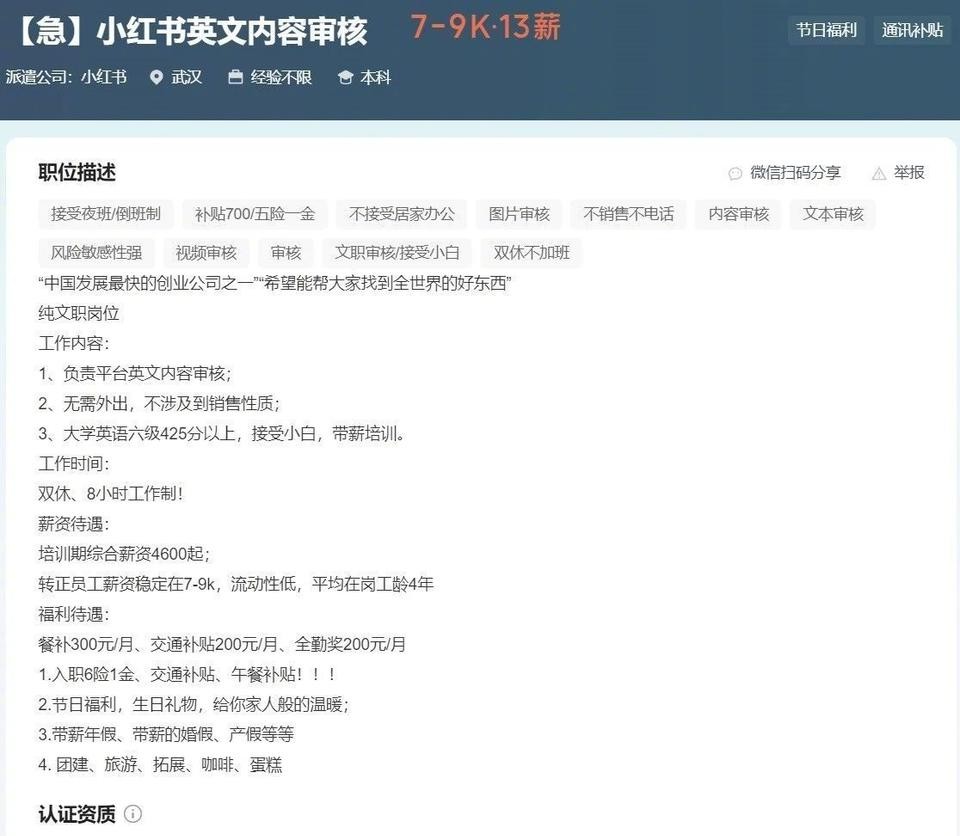The width and height of the screenshot is (960, 836).
Task: Click the standalone 审核 tag
Action: [286, 252]
